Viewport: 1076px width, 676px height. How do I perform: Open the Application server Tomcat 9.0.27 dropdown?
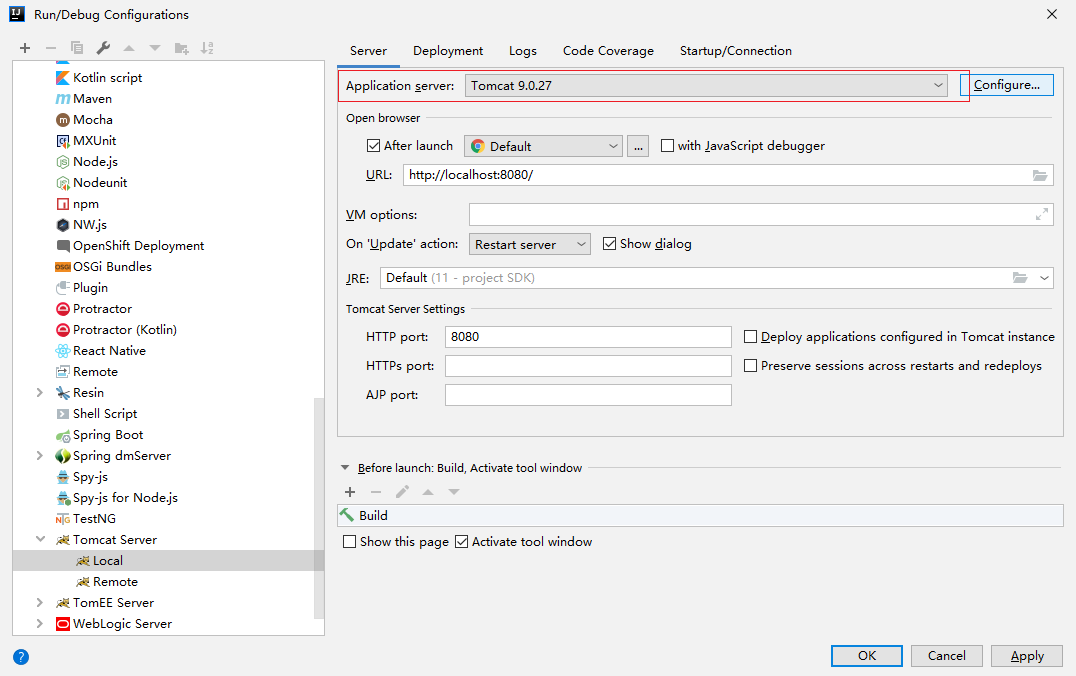tap(706, 86)
